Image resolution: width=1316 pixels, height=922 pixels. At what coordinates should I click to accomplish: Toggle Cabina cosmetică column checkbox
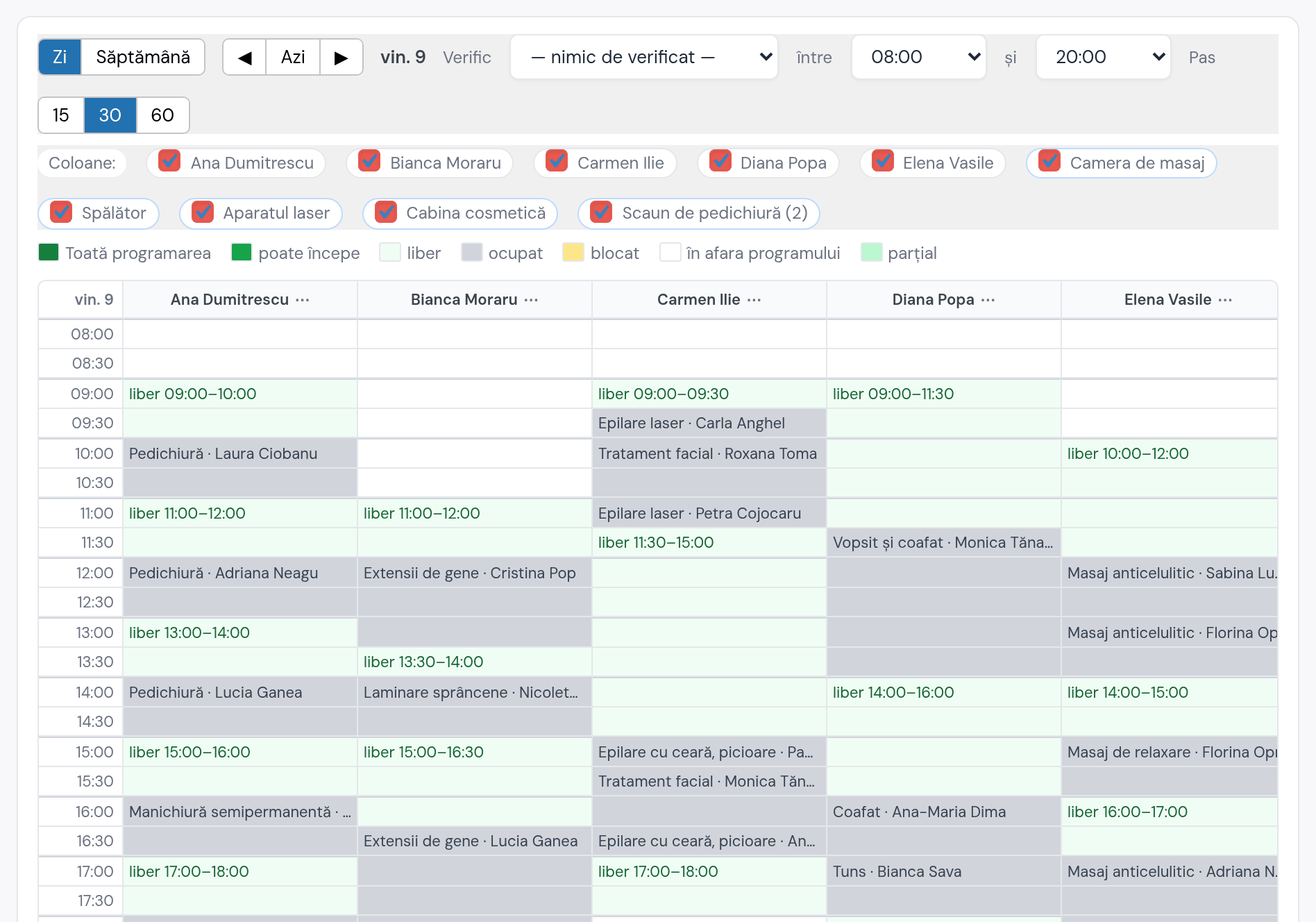[386, 211]
